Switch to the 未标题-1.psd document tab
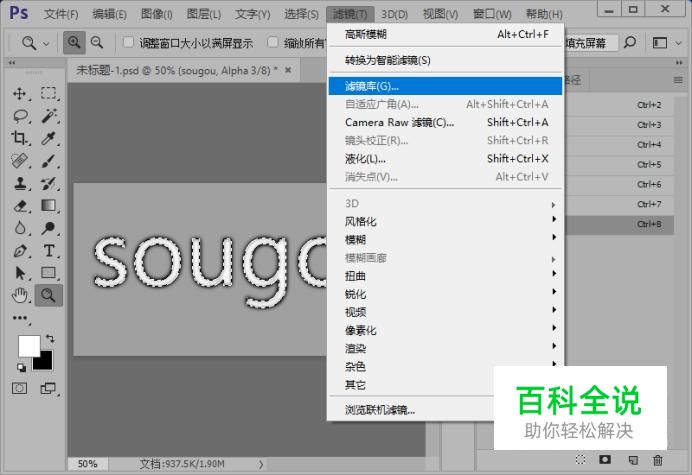The width and height of the screenshot is (692, 475). [177, 70]
